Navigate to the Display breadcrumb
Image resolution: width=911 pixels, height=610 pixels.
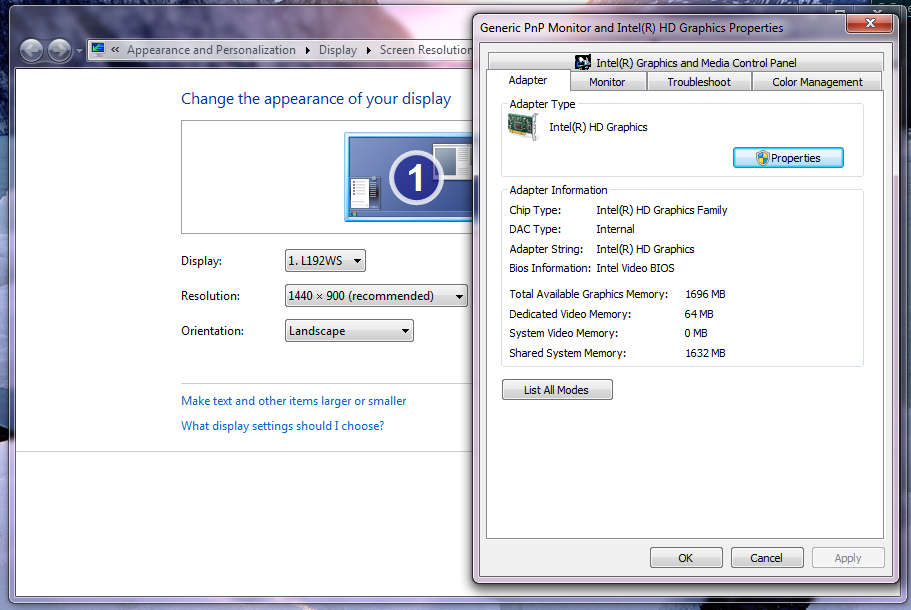coord(338,50)
